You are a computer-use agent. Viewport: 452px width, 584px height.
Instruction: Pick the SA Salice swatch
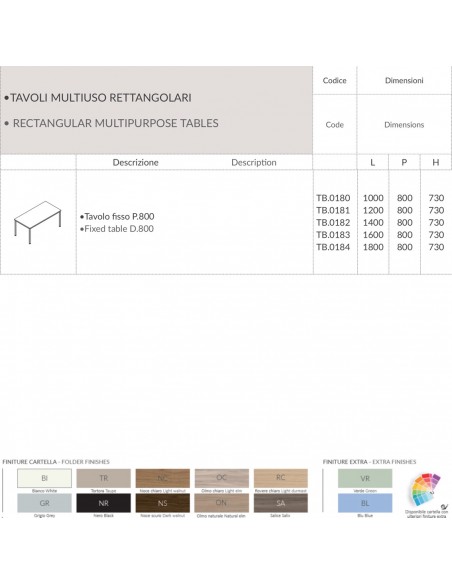tap(281, 503)
